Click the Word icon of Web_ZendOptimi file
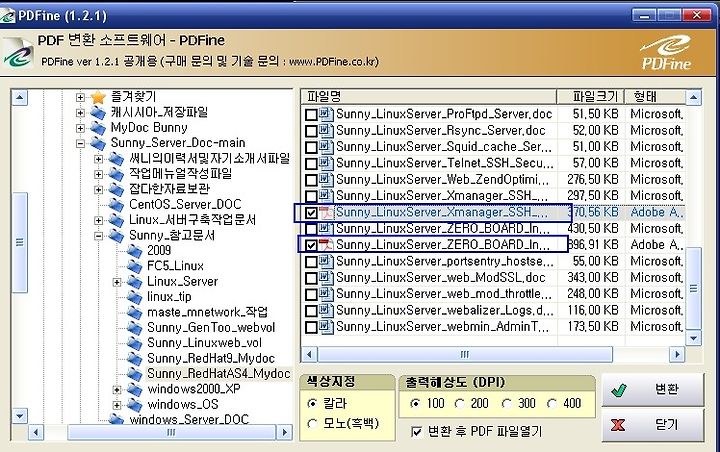Image resolution: width=720 pixels, height=452 pixels. (x=326, y=180)
